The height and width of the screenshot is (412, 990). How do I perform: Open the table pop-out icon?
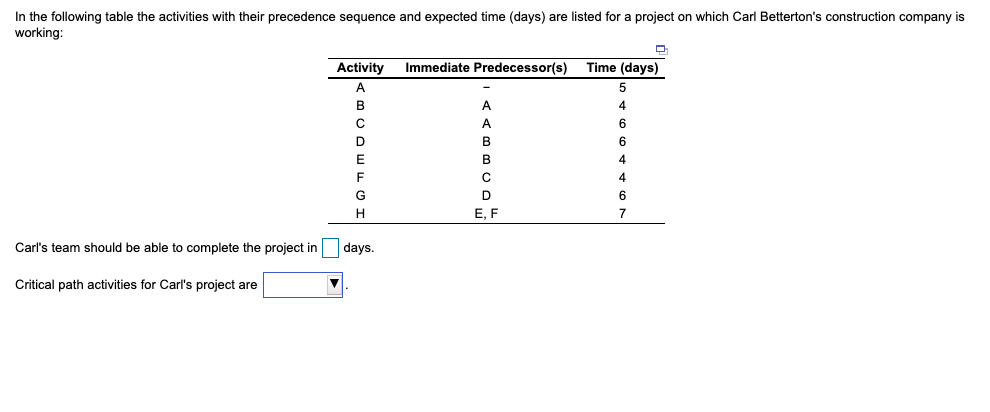661,49
